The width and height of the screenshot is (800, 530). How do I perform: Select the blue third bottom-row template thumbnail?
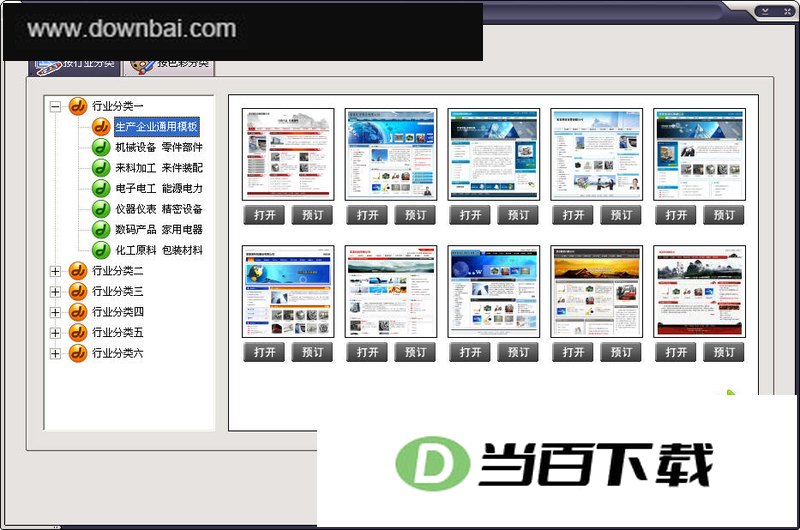point(494,291)
